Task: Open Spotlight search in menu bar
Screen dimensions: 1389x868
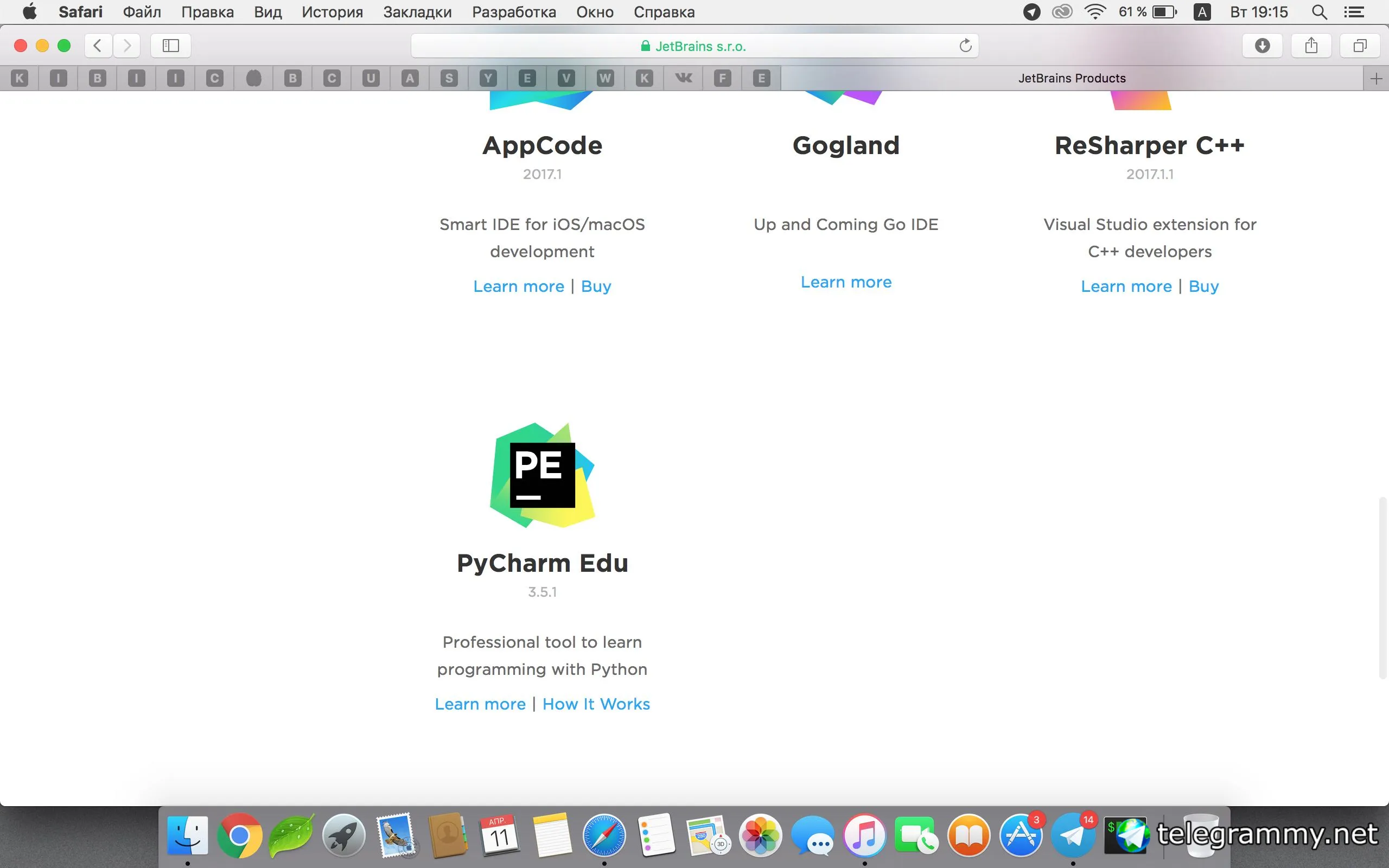Action: 1319,12
